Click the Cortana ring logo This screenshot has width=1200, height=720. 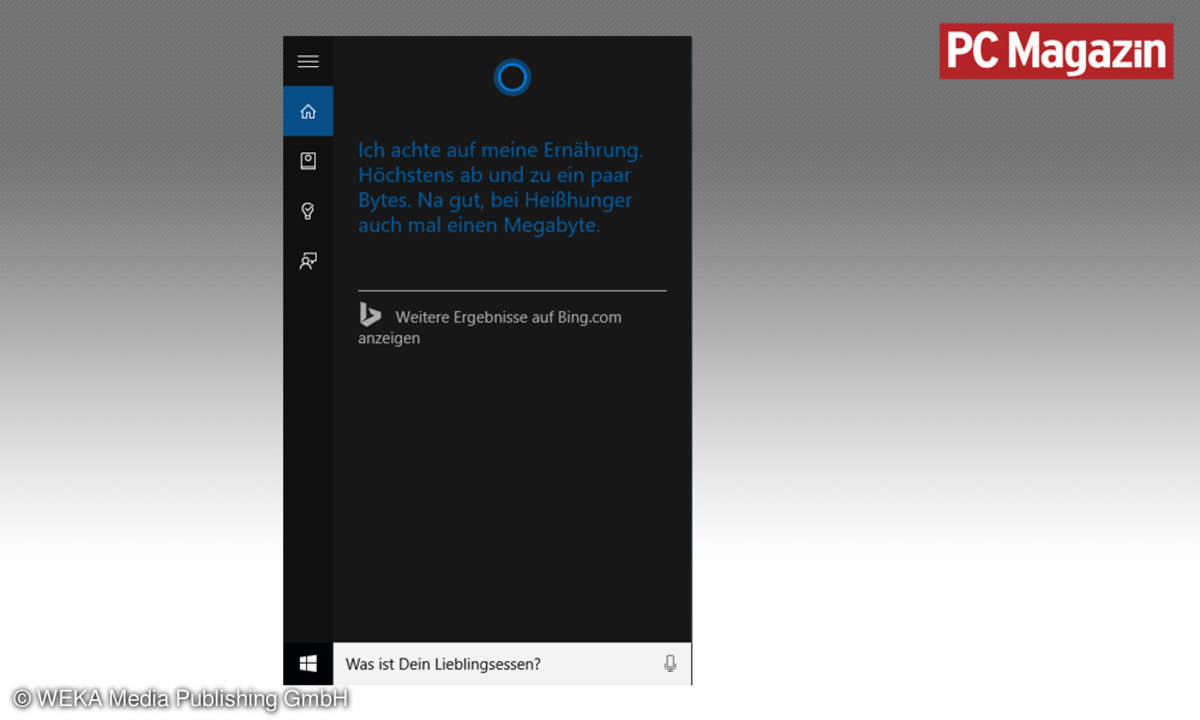coord(512,77)
